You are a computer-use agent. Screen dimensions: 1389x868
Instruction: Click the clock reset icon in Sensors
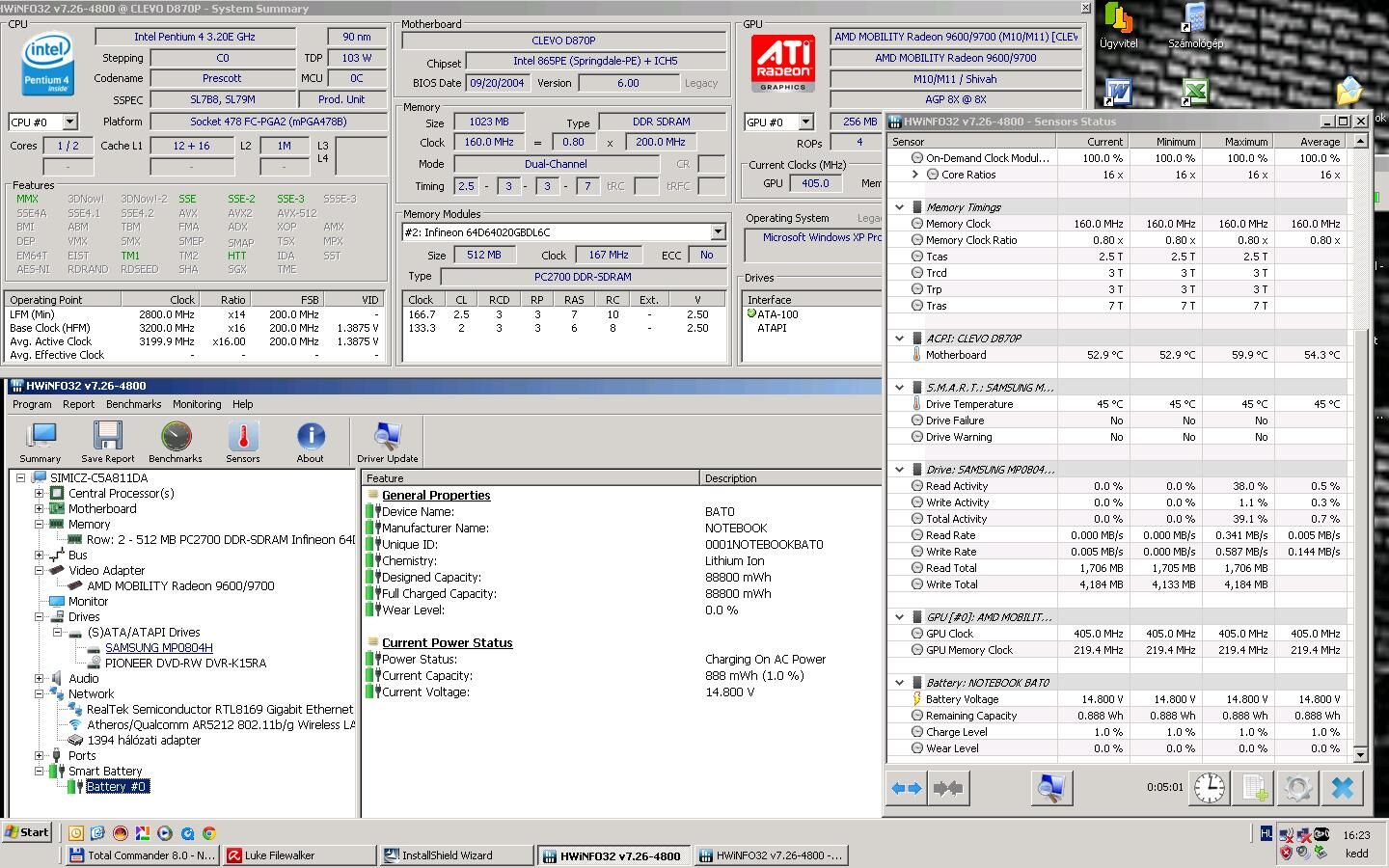pyautogui.click(x=1210, y=788)
